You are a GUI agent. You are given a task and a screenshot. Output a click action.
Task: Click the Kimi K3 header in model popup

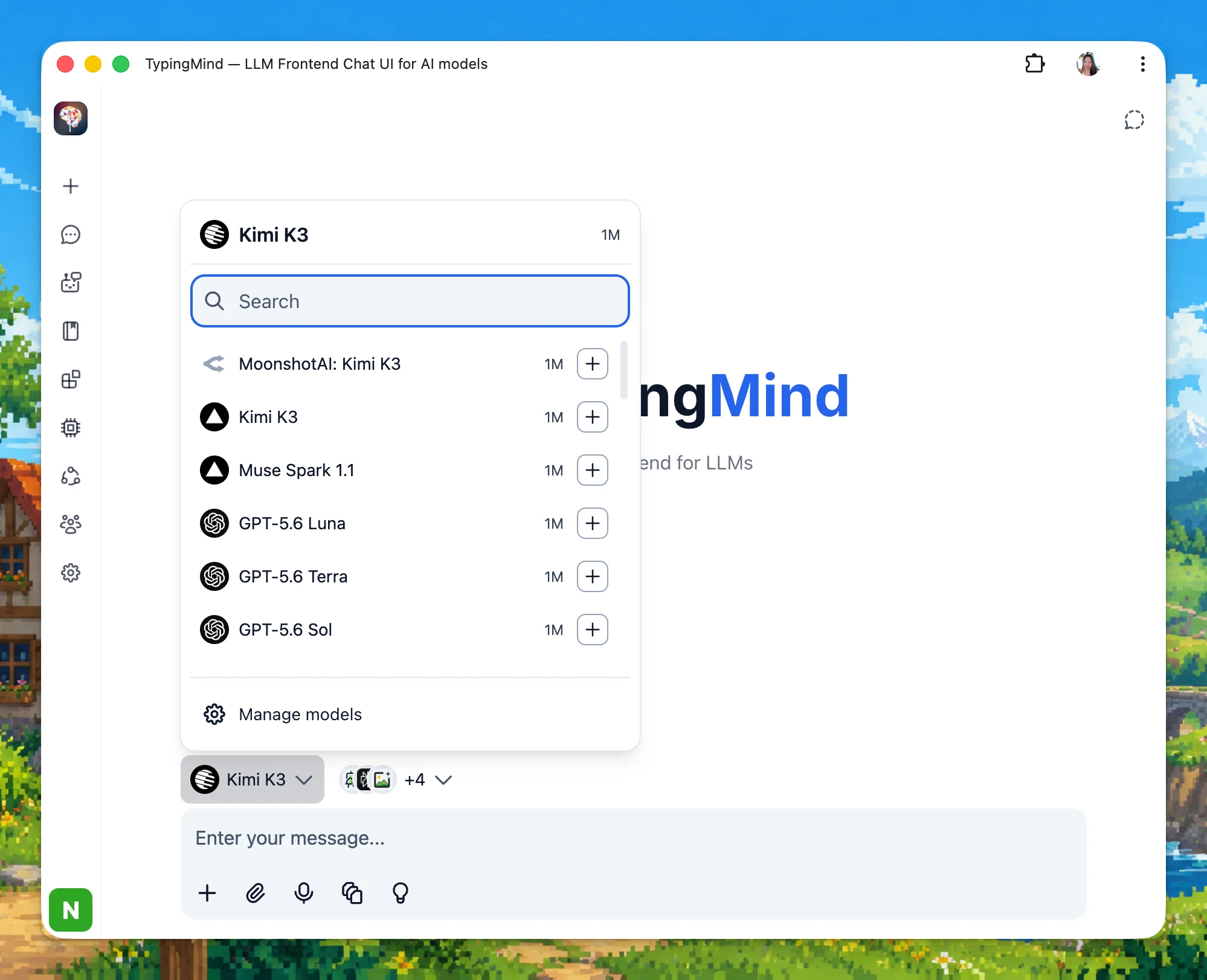pos(410,234)
